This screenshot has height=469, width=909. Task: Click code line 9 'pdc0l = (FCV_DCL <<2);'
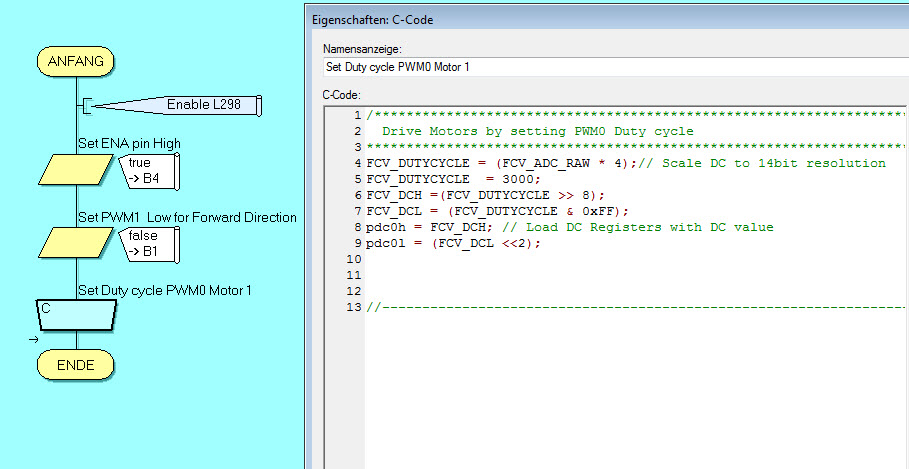(453, 243)
